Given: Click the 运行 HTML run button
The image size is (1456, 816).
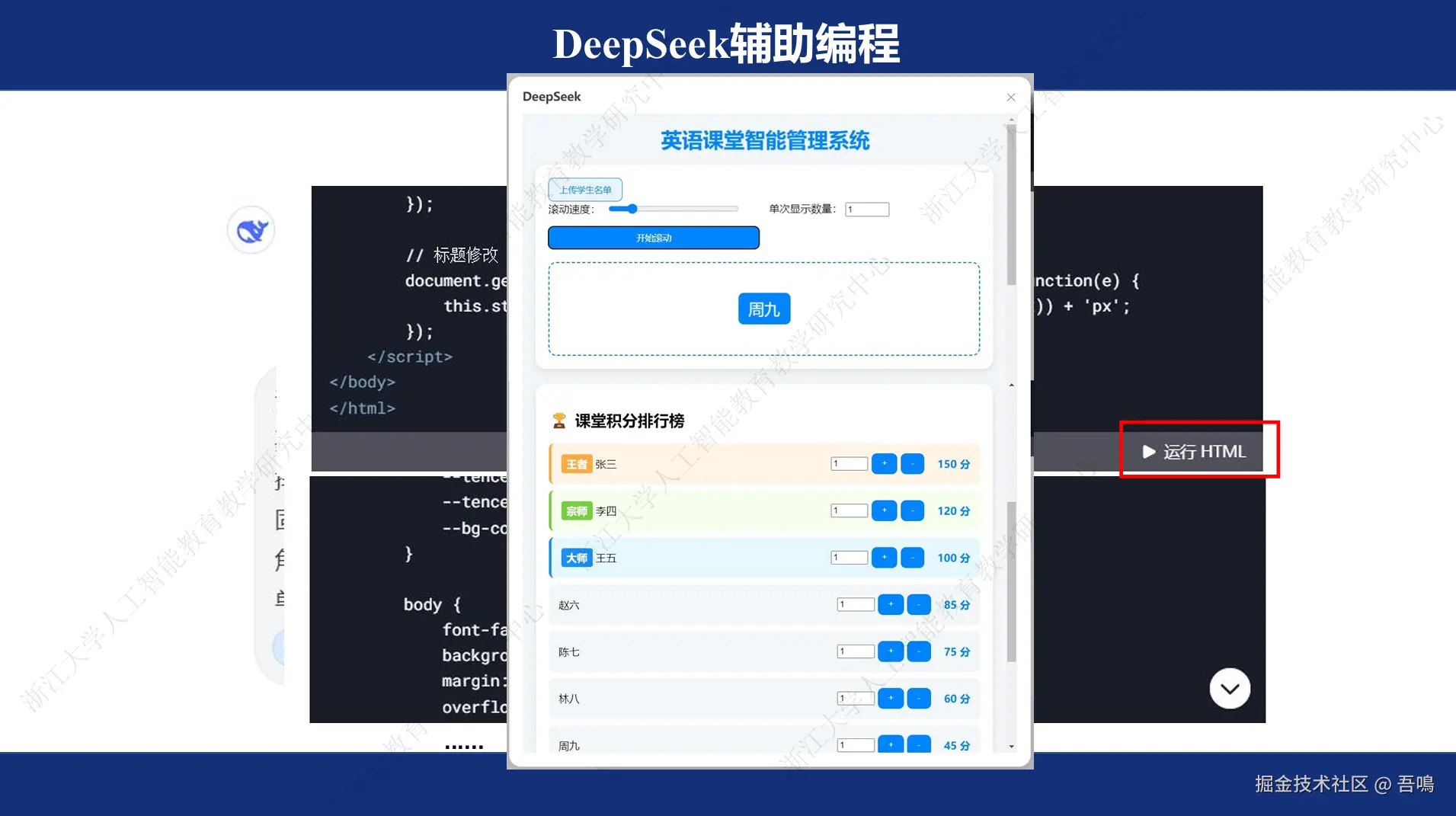Looking at the screenshot, I should (1194, 452).
